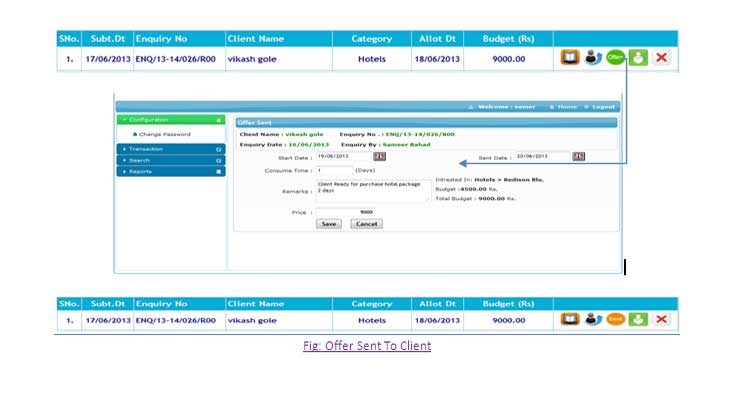Click the orange Sent circle icon in bottom row

pyautogui.click(x=615, y=319)
